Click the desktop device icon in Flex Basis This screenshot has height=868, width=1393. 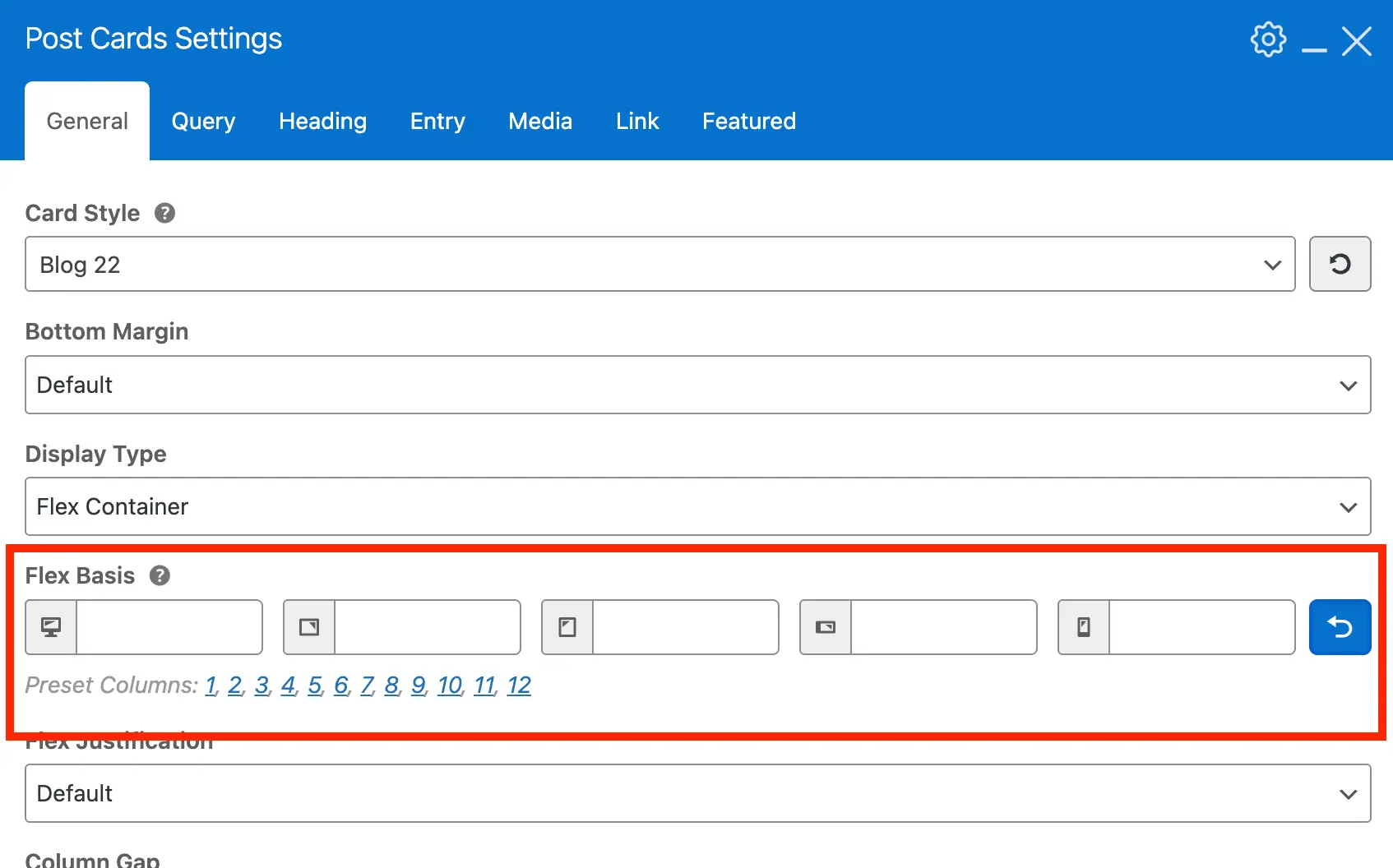51,627
